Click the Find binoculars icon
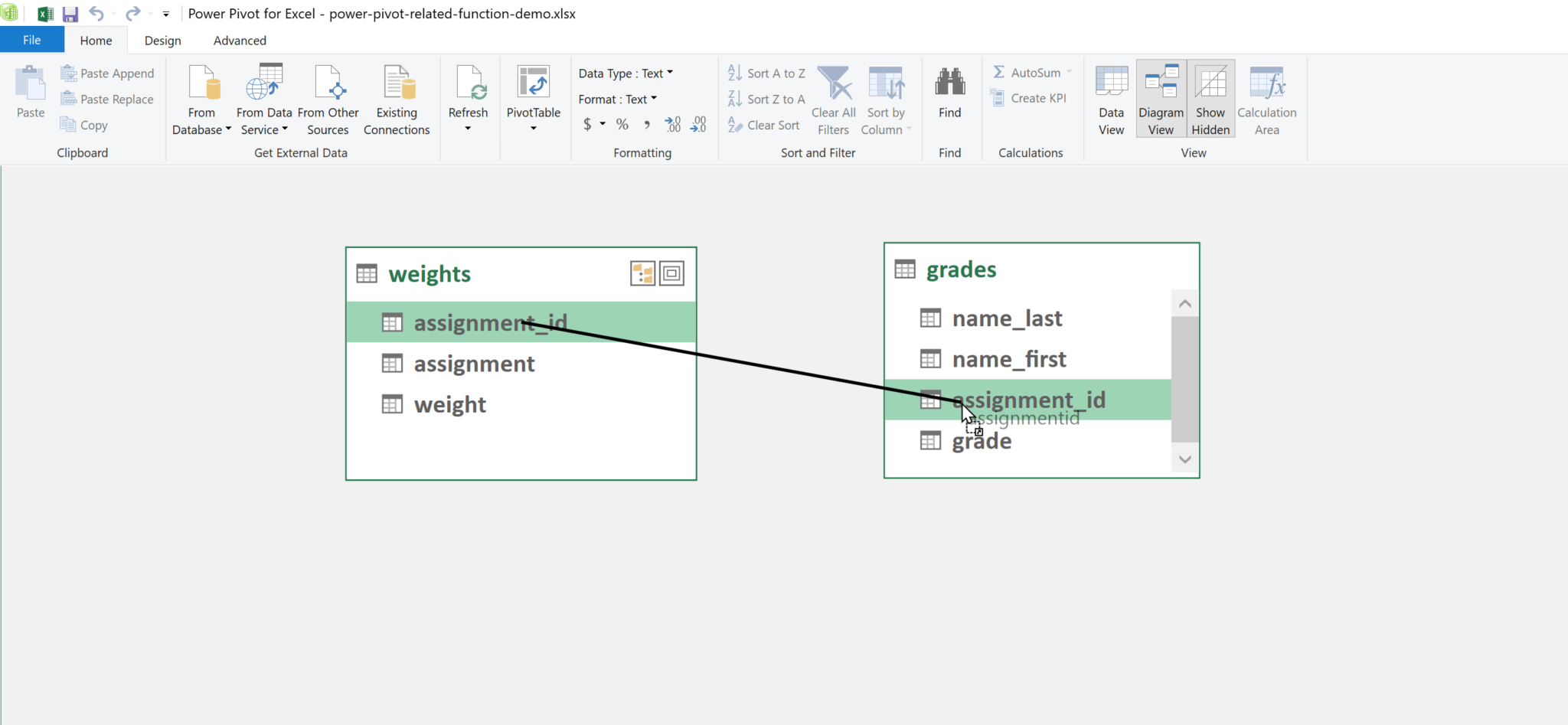The height and width of the screenshot is (725, 1568). click(949, 83)
